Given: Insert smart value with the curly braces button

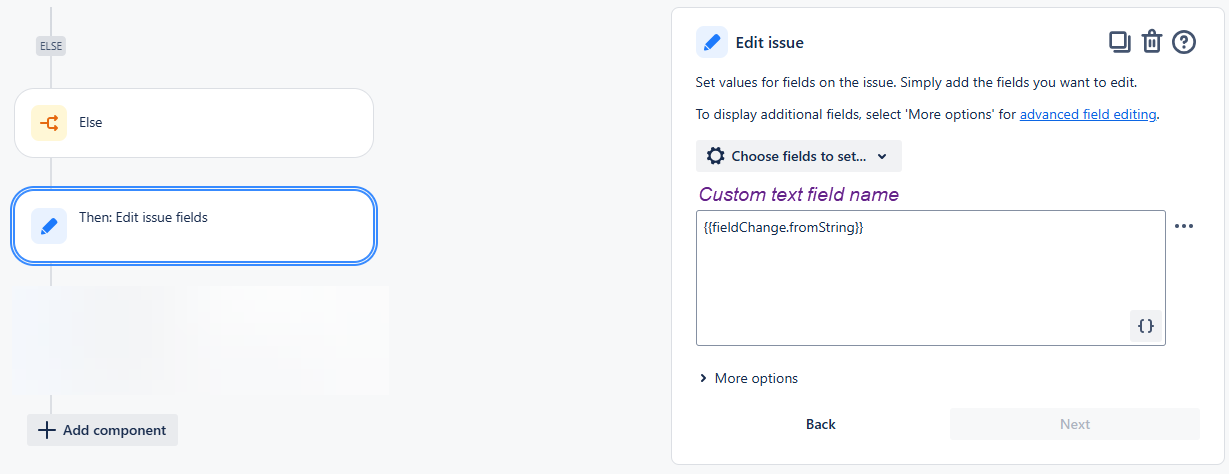Looking at the screenshot, I should (x=1147, y=326).
